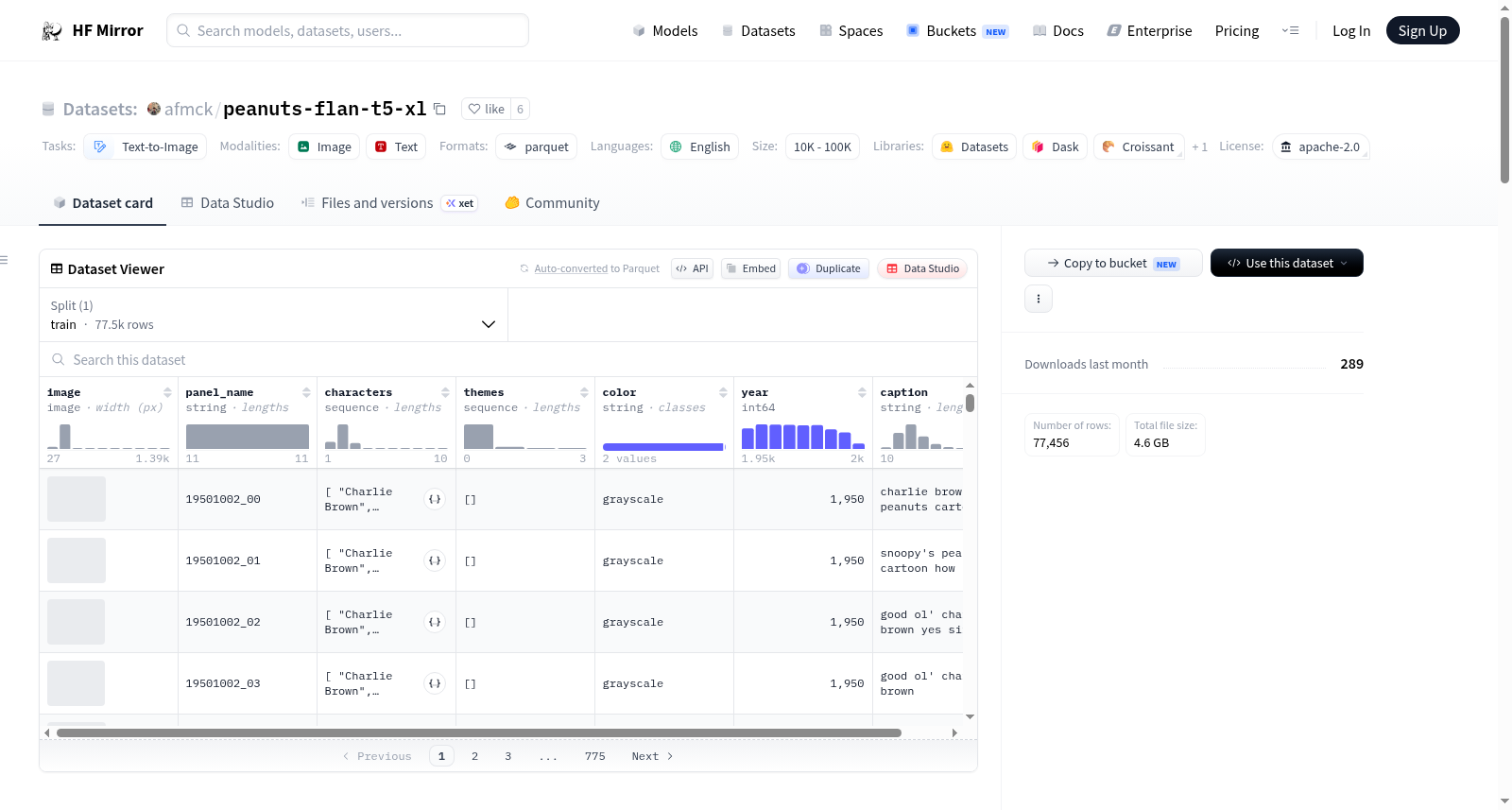Screen dimensions: 1512x810
Task: Open the API button in Dataset Viewer
Action: pyautogui.click(x=692, y=268)
